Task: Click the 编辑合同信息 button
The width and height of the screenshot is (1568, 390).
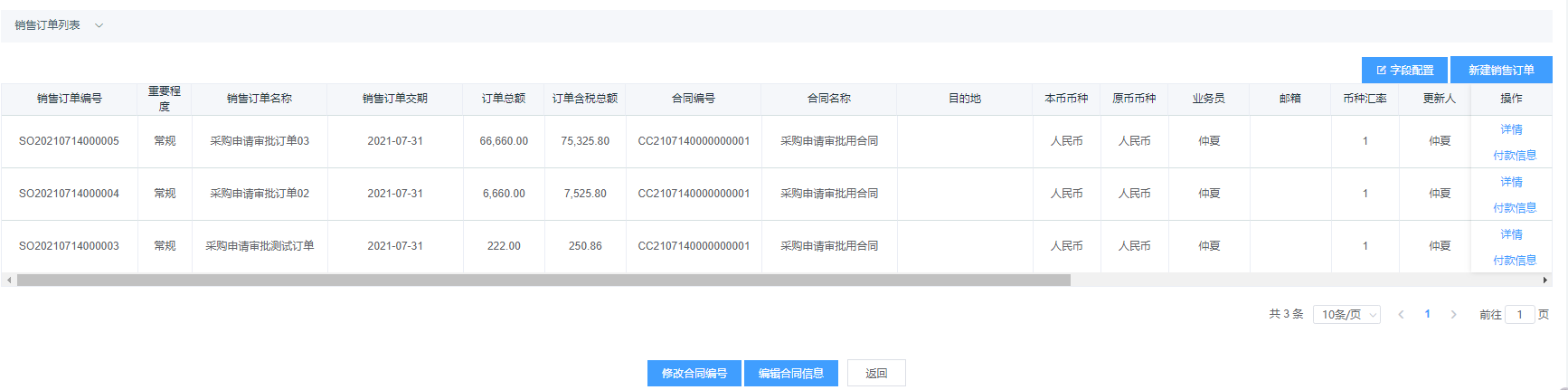Action: point(790,373)
